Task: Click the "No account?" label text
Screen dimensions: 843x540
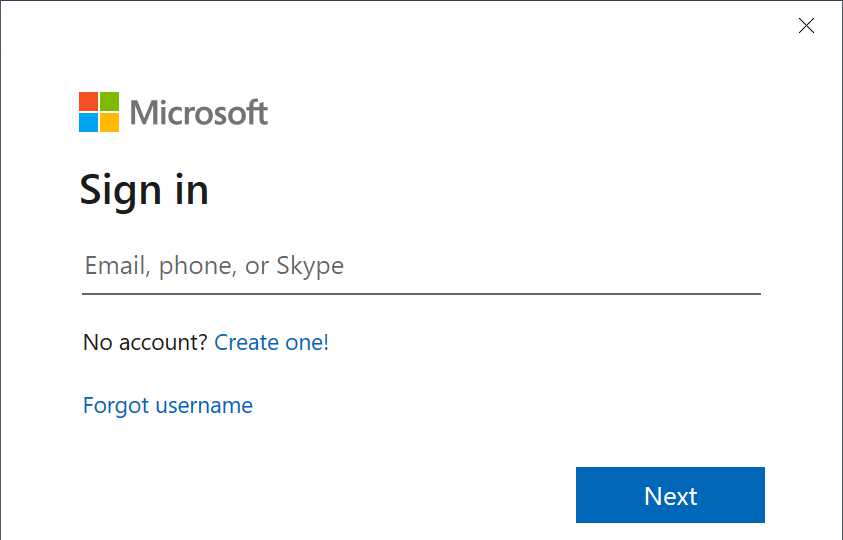Action: coord(145,342)
